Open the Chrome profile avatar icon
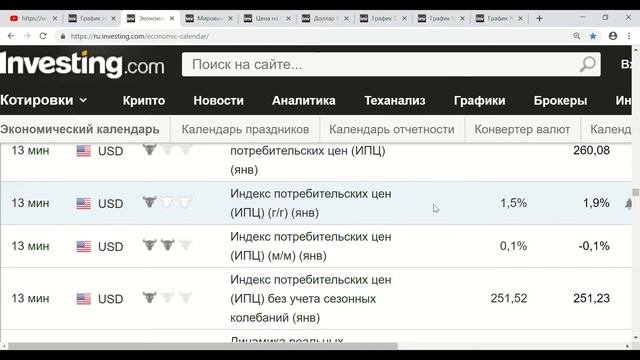The image size is (640, 360). pyautogui.click(x=613, y=36)
